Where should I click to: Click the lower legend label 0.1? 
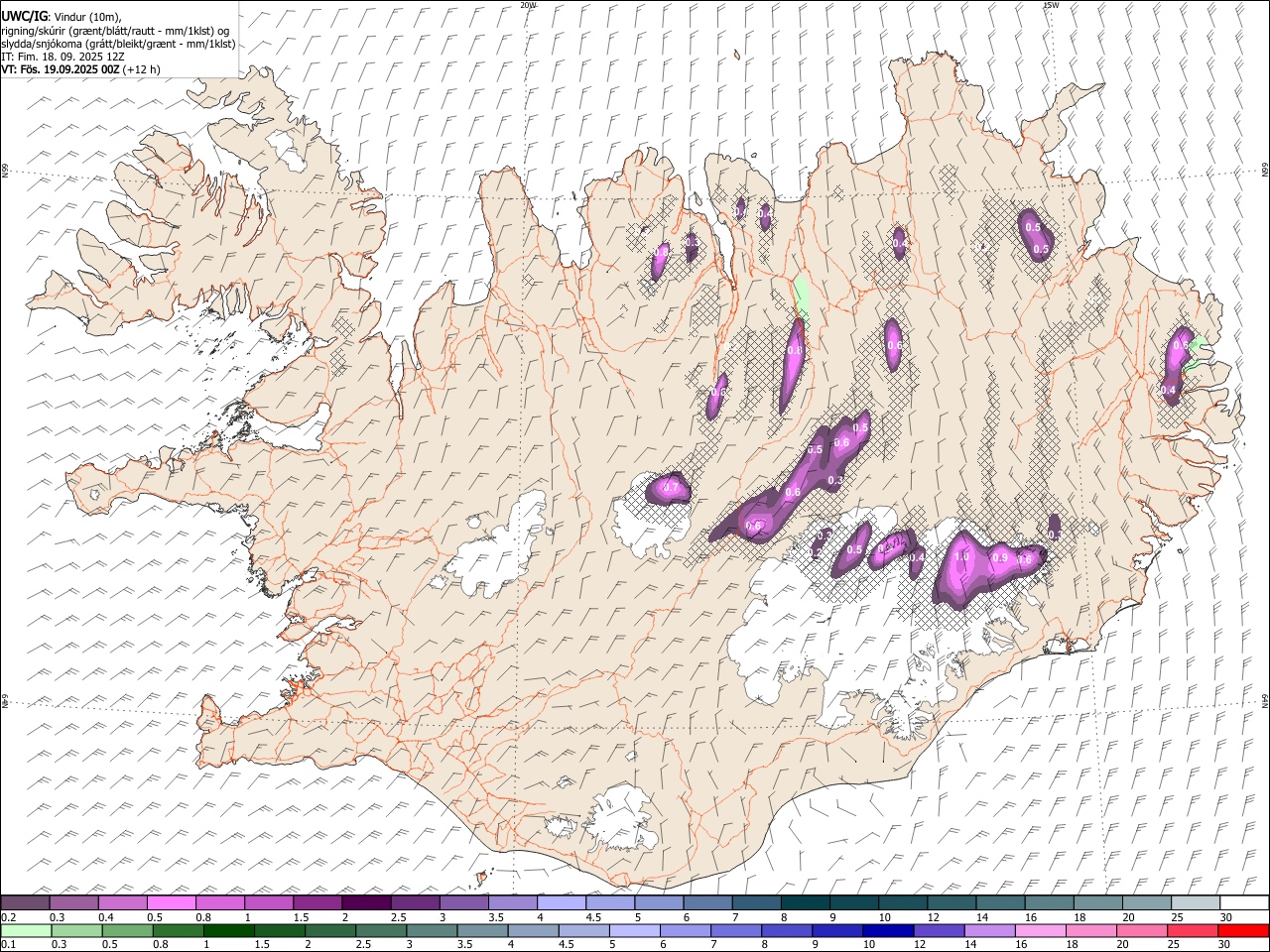[x=8, y=945]
